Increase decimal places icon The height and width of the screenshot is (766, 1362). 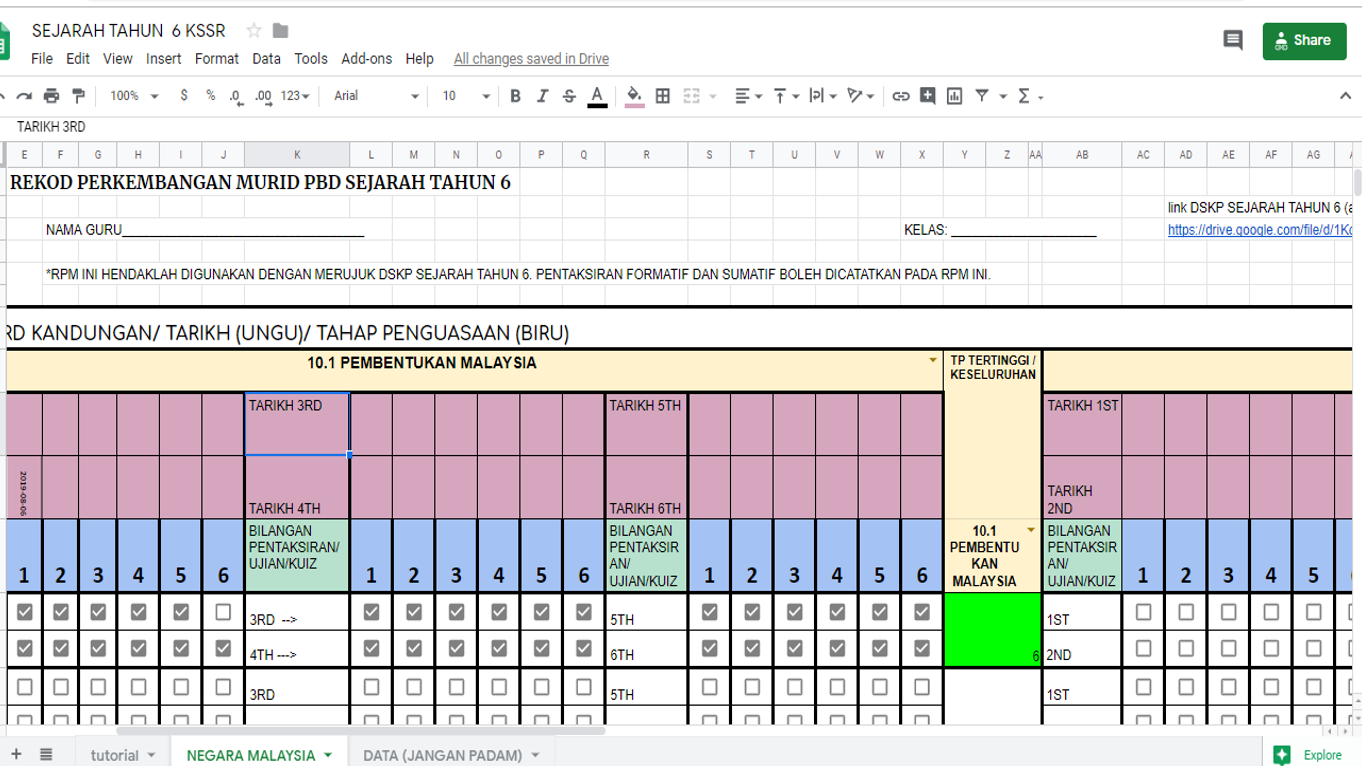pos(263,96)
